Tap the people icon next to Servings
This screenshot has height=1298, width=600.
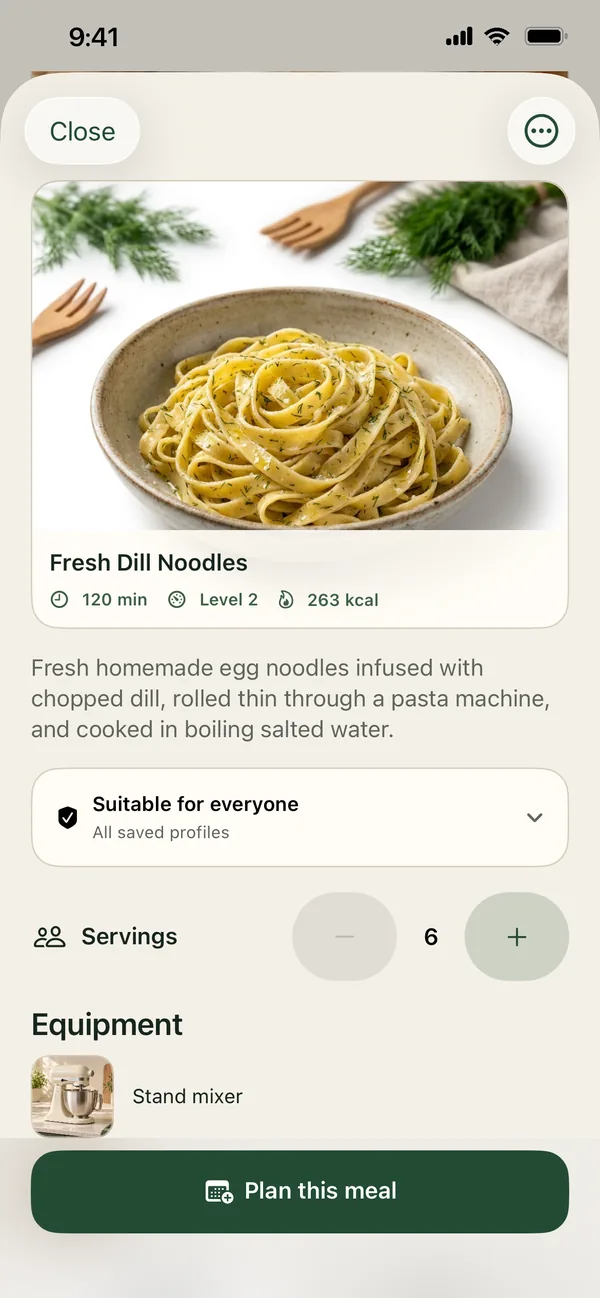click(49, 937)
